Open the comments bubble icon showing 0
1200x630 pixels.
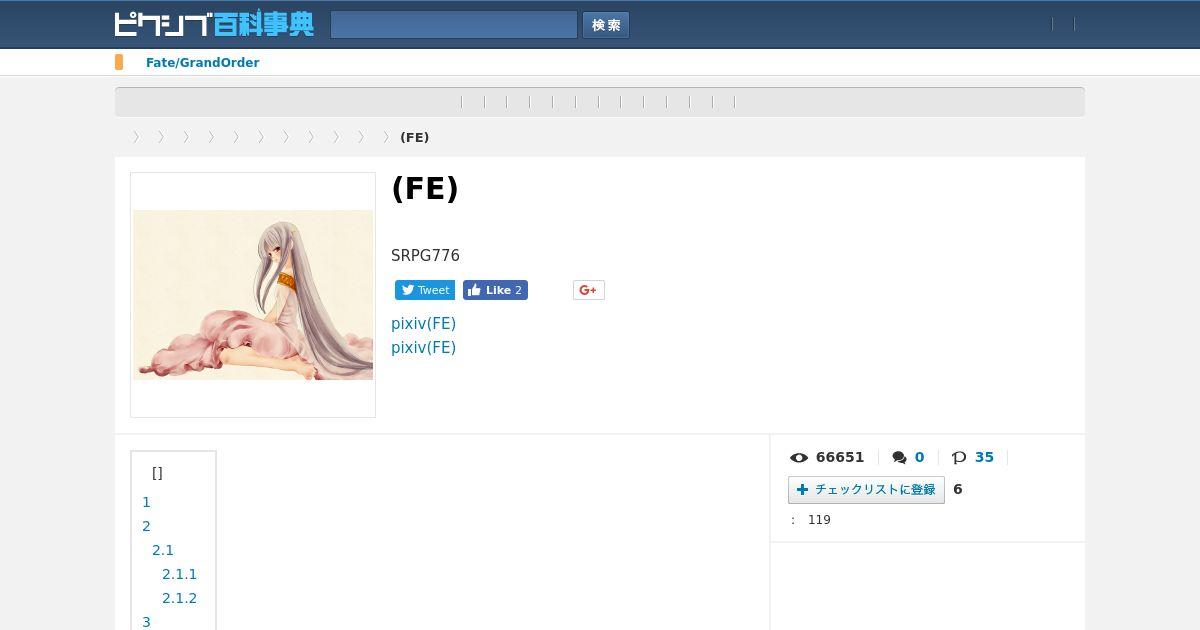tap(900, 458)
